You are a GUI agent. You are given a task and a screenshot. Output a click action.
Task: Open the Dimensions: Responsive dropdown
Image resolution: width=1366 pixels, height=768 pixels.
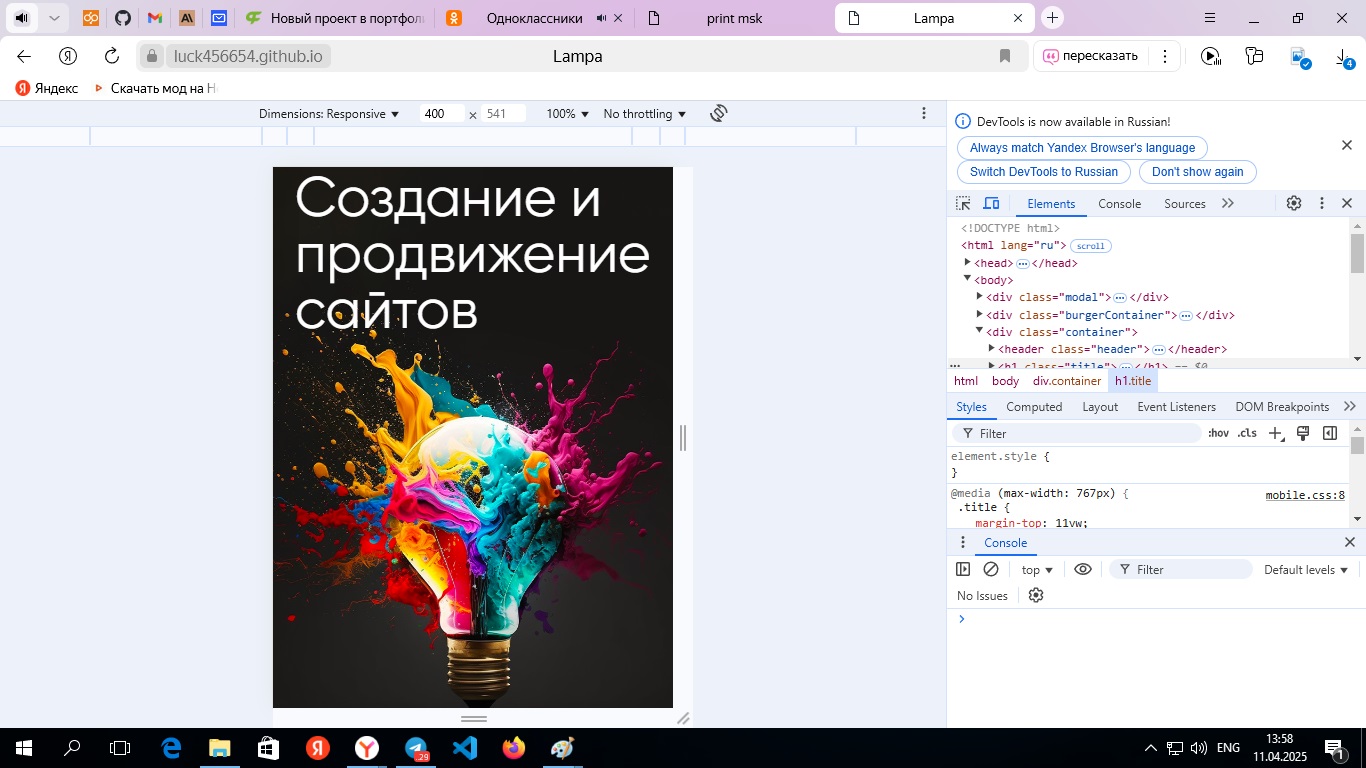point(329,114)
